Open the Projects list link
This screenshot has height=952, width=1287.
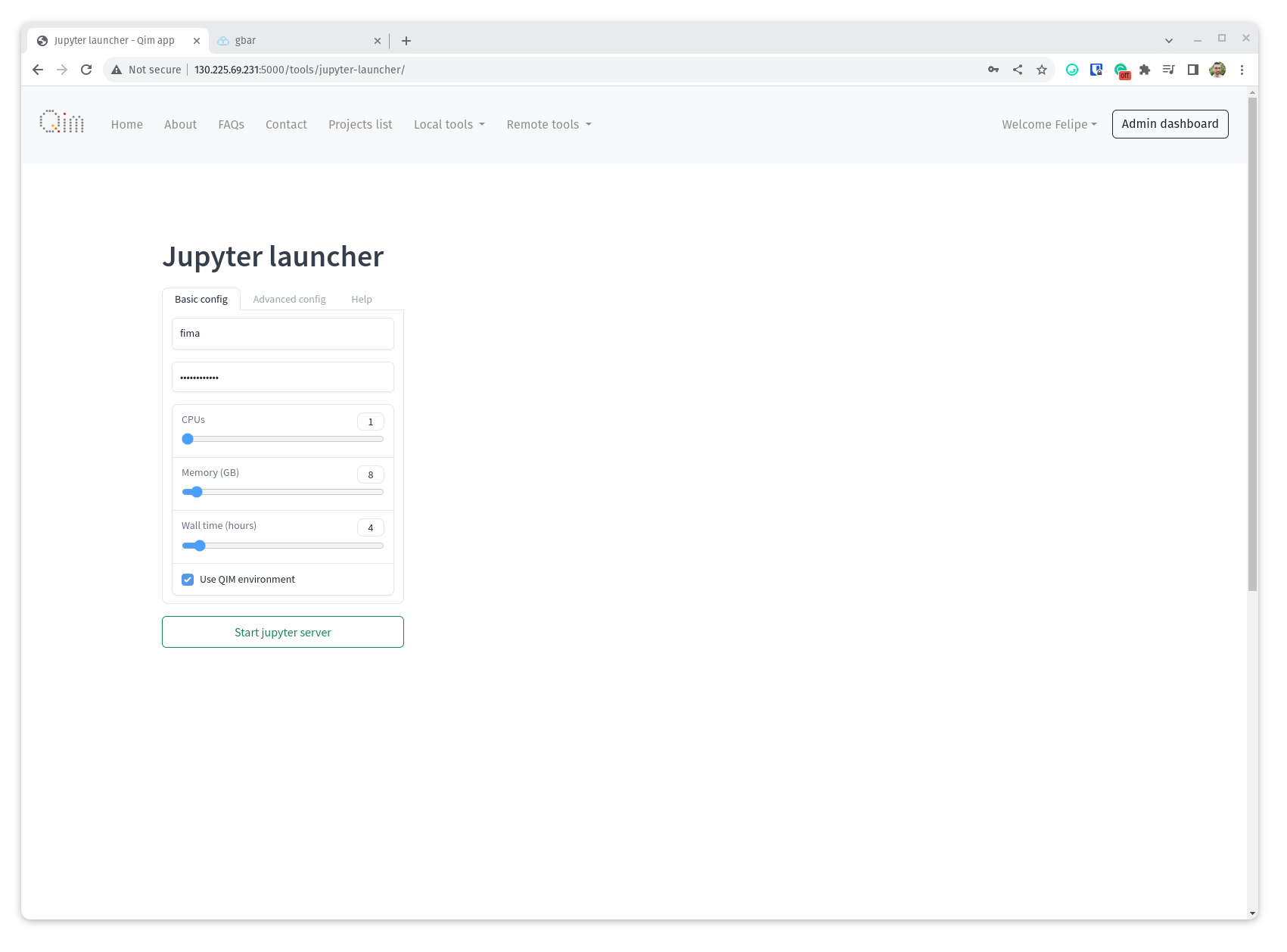(360, 125)
